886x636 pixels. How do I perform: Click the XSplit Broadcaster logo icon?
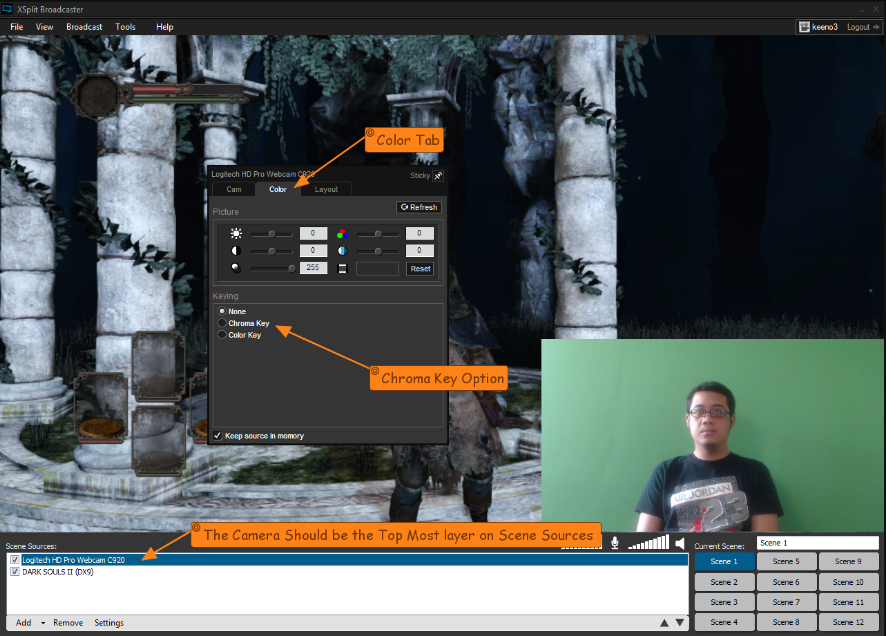pyautogui.click(x=7, y=9)
